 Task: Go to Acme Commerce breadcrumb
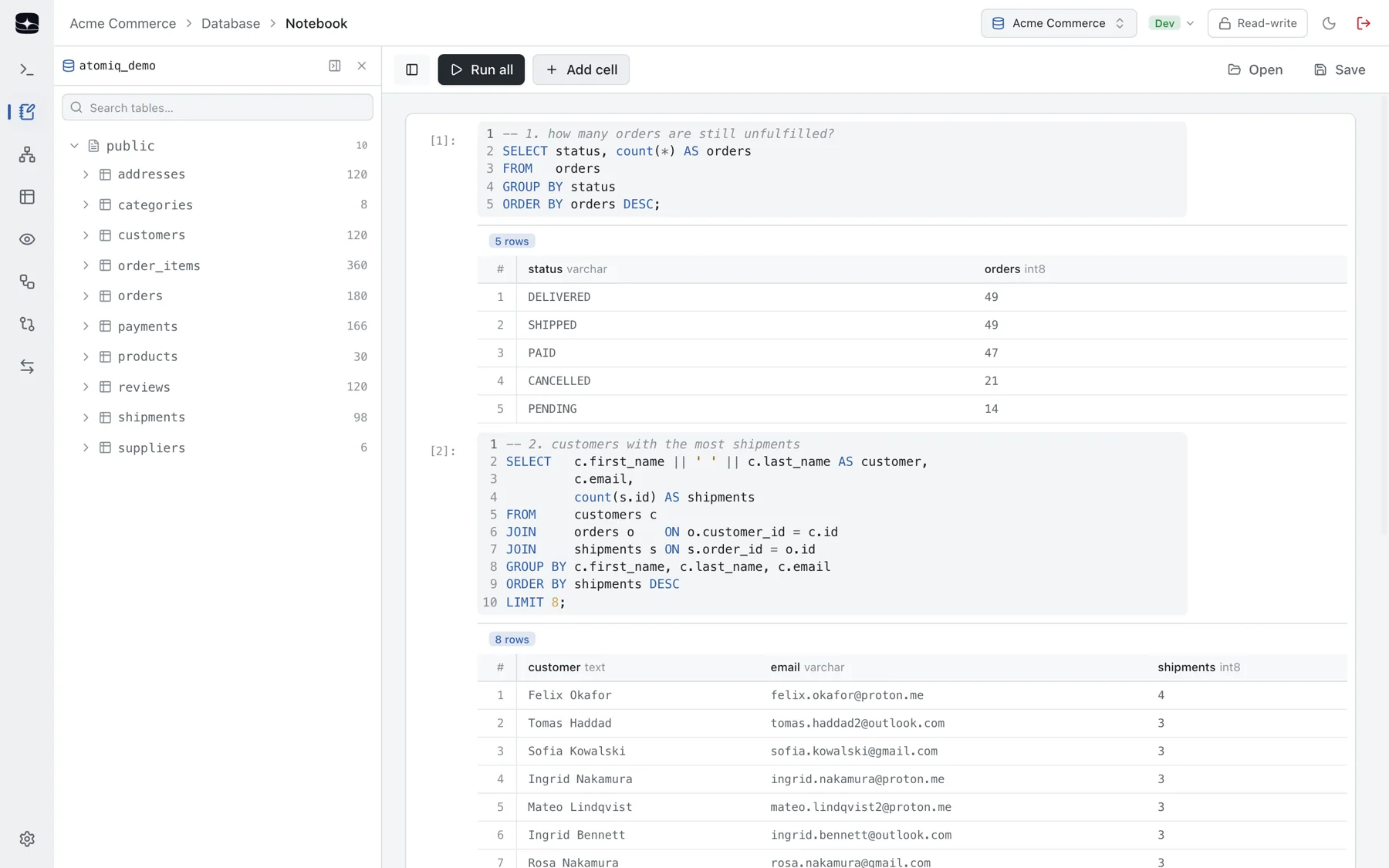[123, 23]
